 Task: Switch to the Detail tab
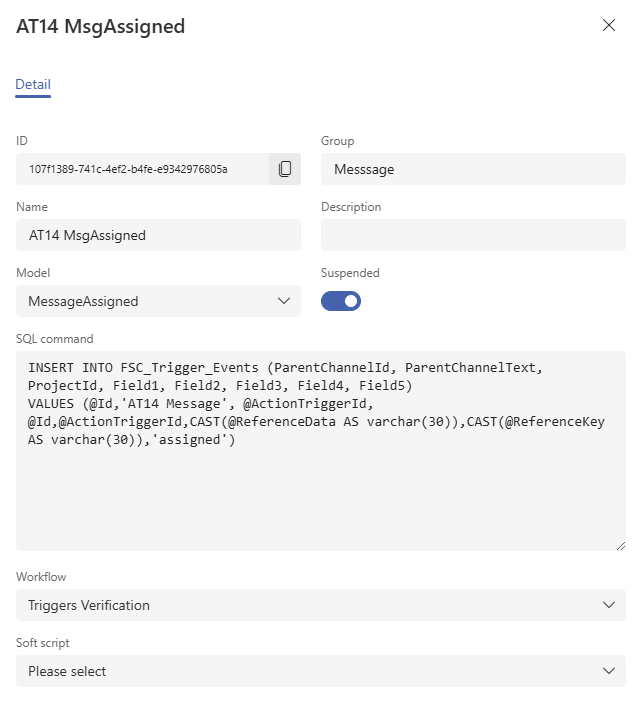pyautogui.click(x=33, y=85)
